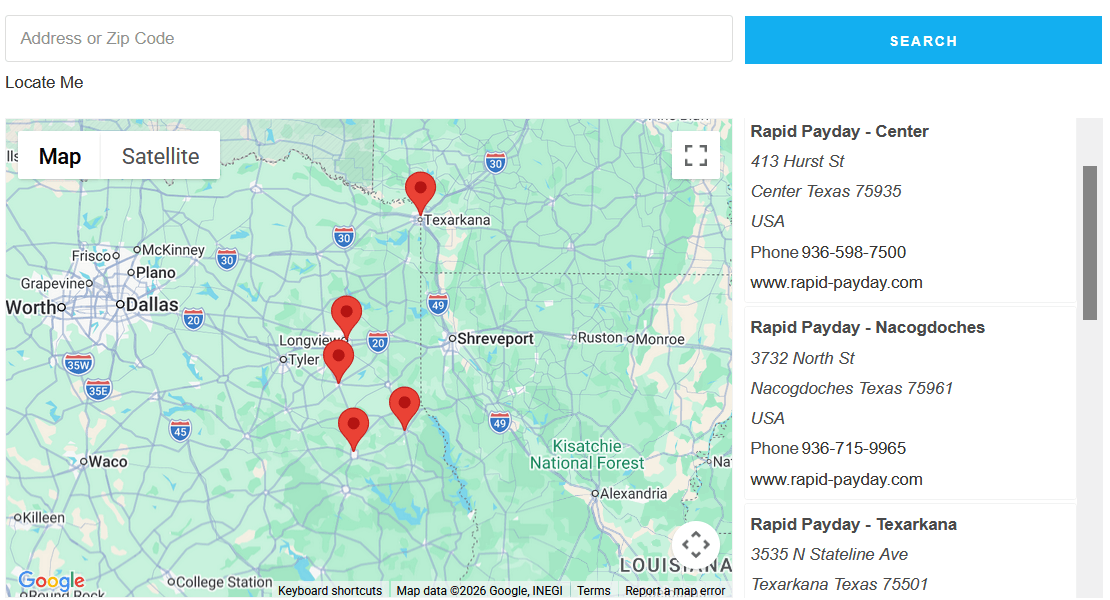Click the 413 Hurst St address

pyautogui.click(x=797, y=161)
